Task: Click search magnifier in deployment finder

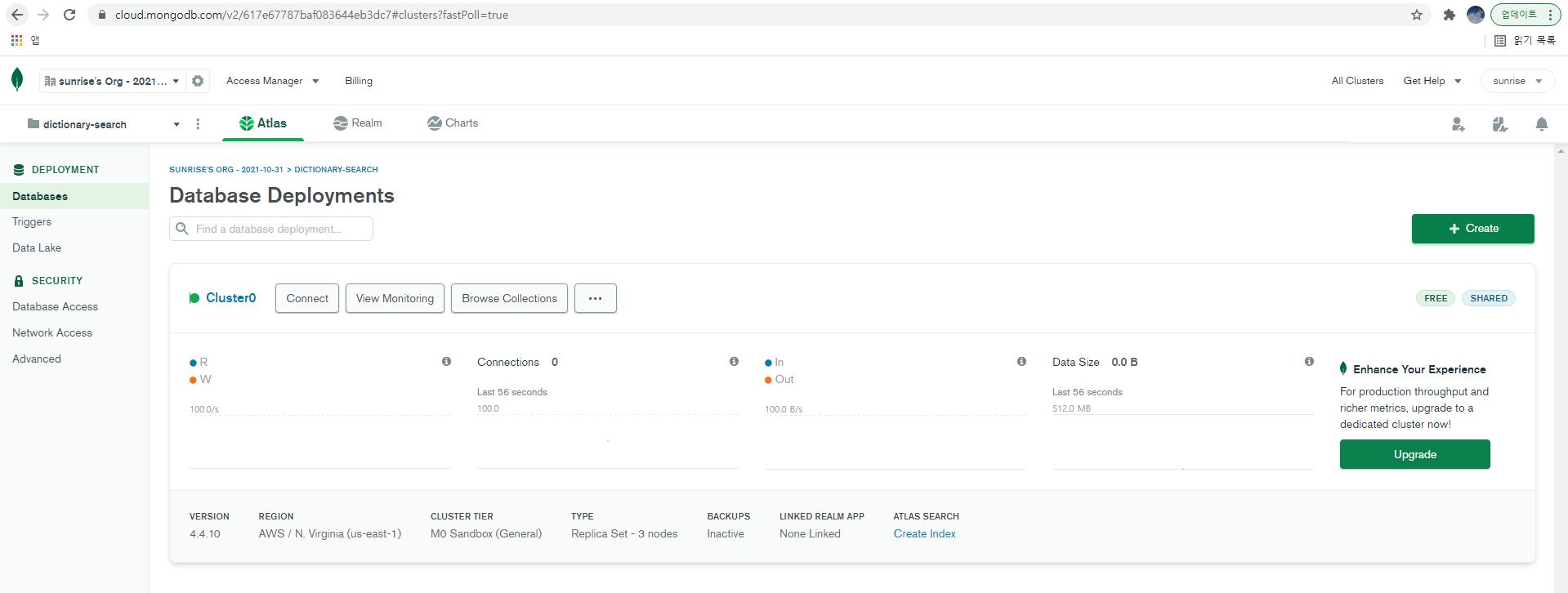Action: [x=182, y=229]
